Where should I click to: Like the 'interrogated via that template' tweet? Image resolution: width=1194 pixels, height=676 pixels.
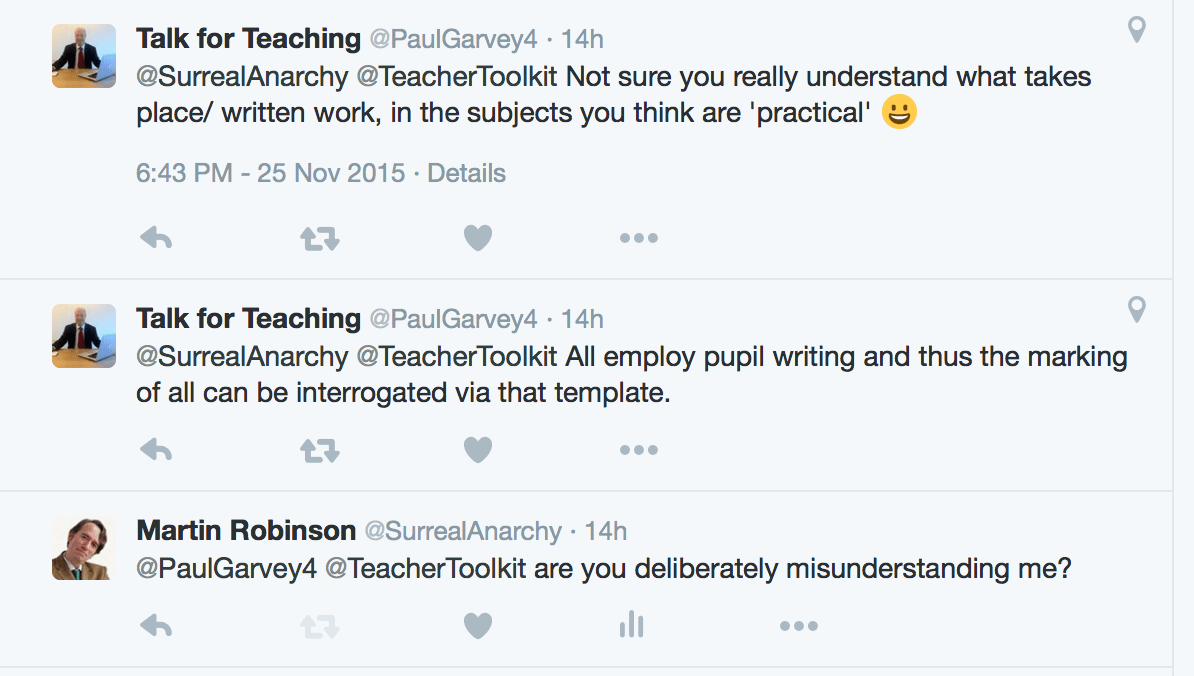478,449
